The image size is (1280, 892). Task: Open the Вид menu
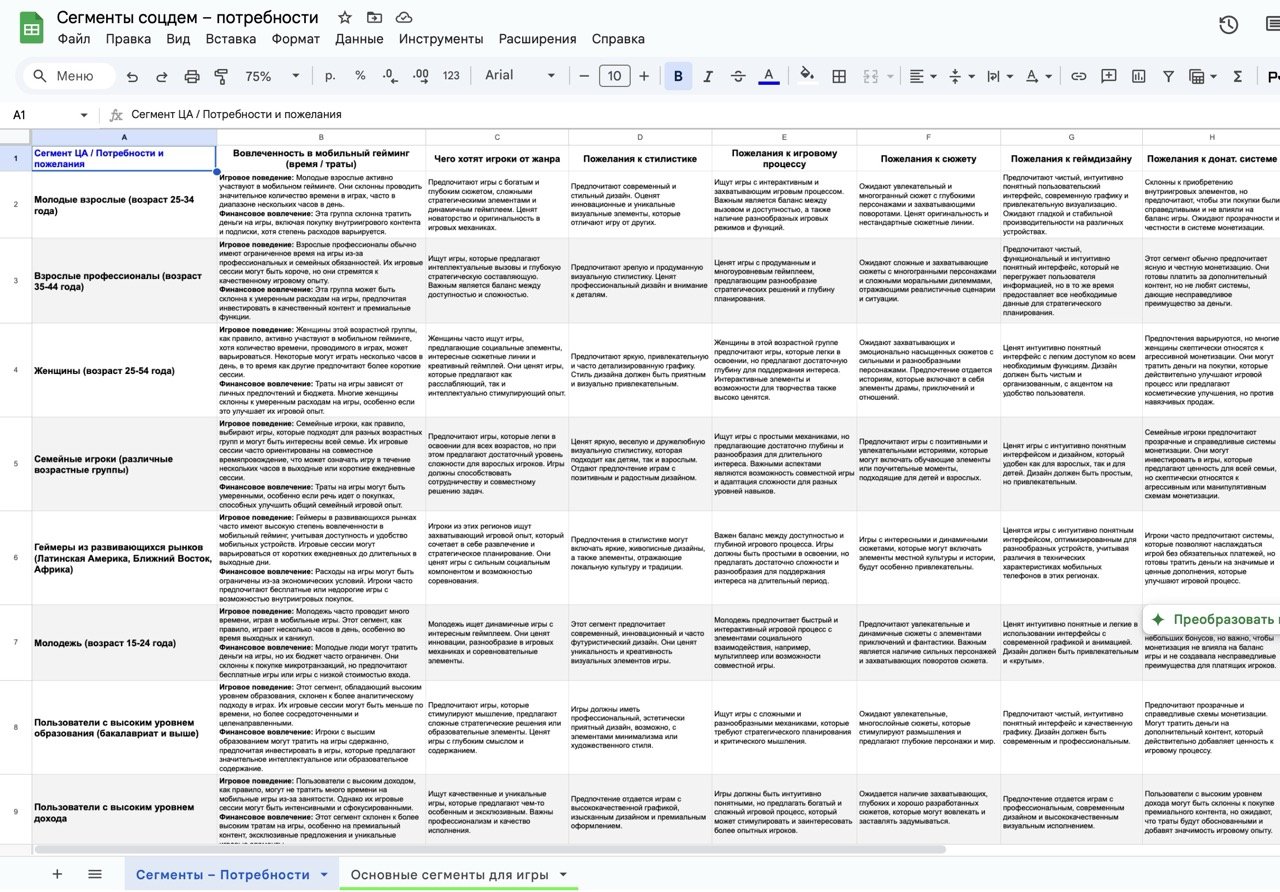(178, 39)
